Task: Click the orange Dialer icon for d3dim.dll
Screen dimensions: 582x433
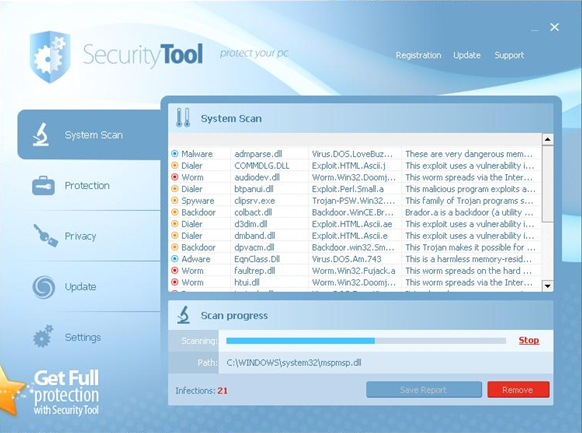Action: pos(174,224)
